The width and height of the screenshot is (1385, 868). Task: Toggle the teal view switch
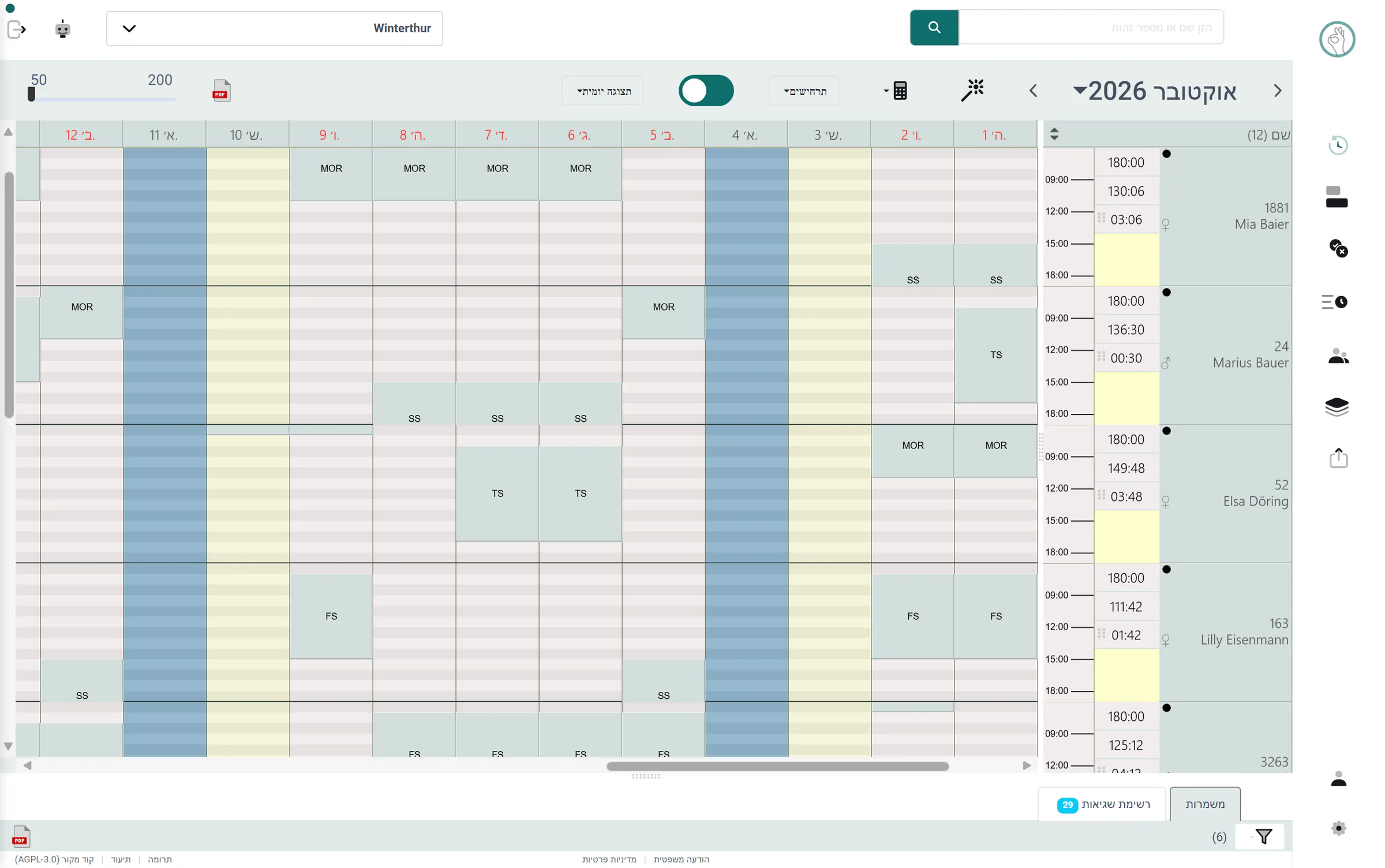(x=706, y=91)
